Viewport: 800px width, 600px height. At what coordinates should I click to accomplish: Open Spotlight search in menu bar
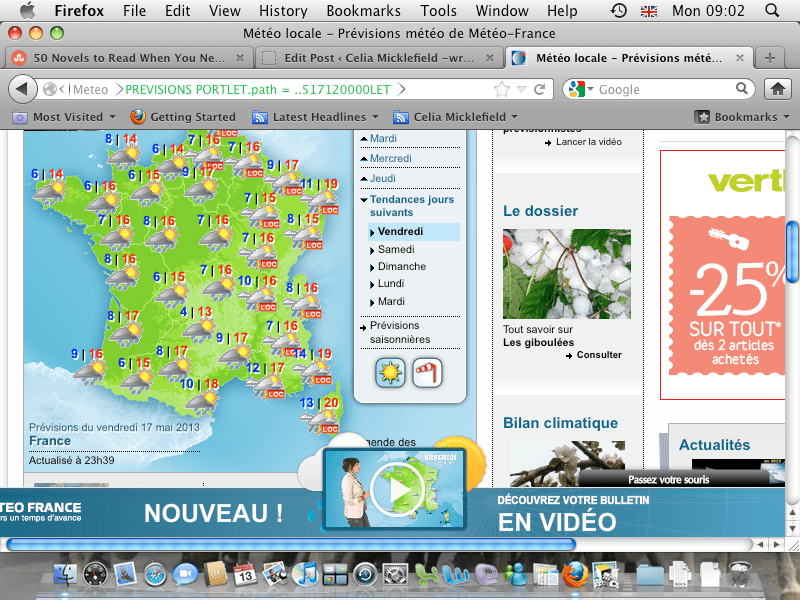coord(772,10)
